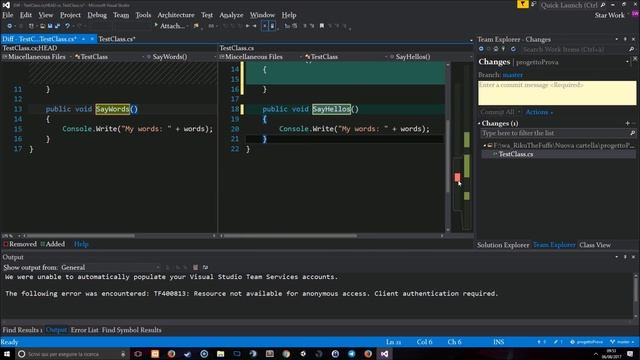The width and height of the screenshot is (640, 360).
Task: Open the Commit All dropdown arrow
Action: (519, 112)
